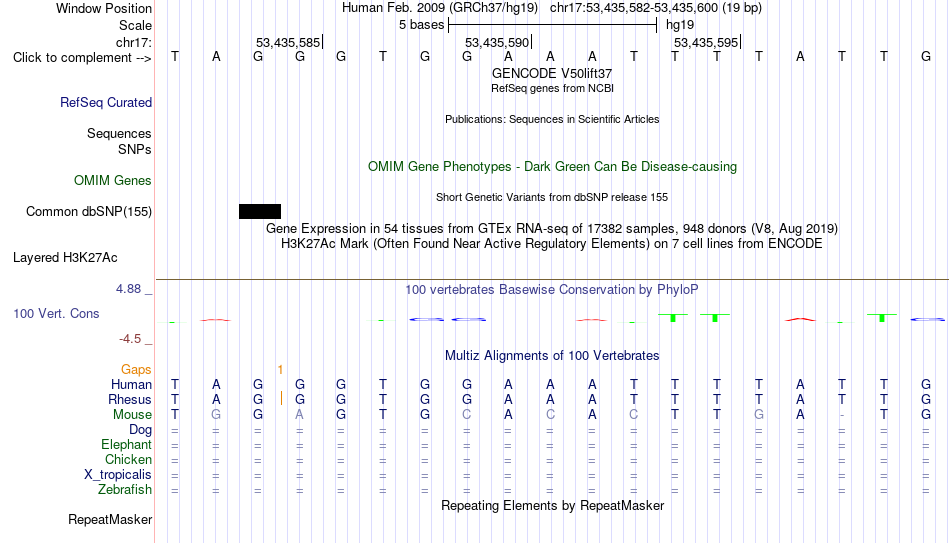
Task: Select the Rhesus alignment row label
Action: click(130, 400)
